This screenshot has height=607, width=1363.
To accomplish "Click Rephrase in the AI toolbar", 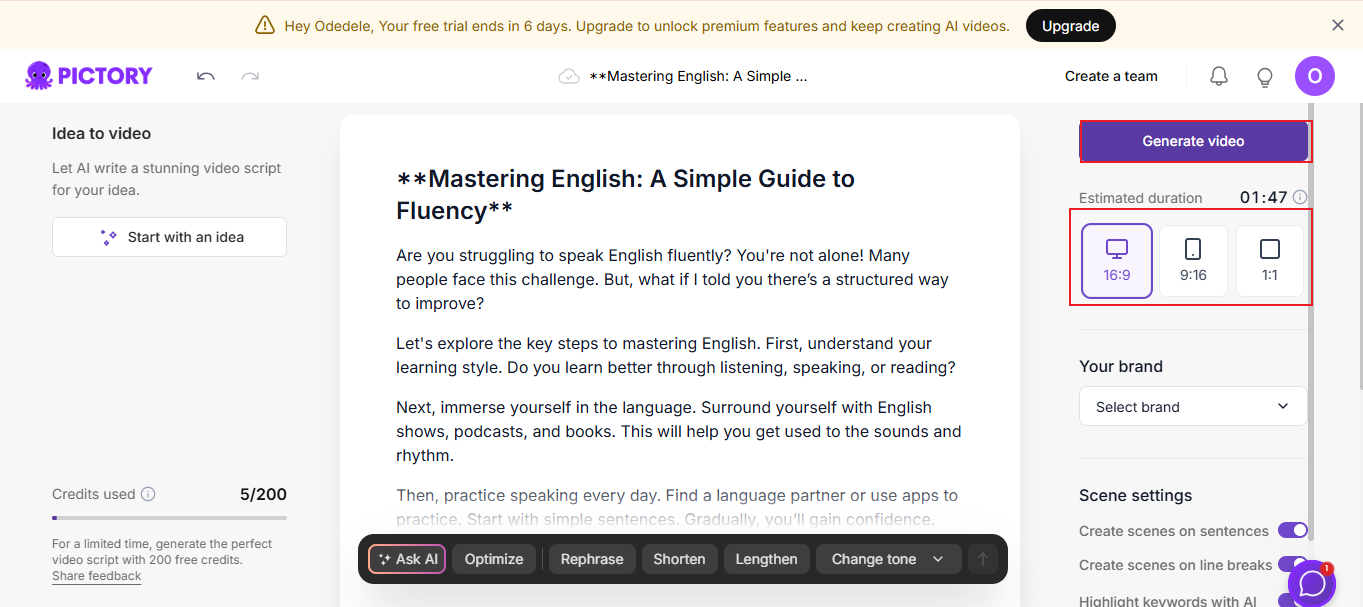I will click(592, 559).
